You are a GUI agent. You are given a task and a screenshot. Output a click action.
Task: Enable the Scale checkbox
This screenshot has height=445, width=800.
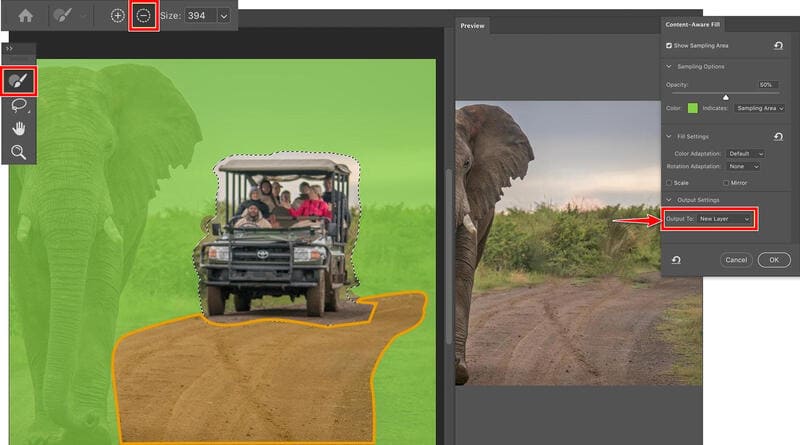pyautogui.click(x=669, y=183)
